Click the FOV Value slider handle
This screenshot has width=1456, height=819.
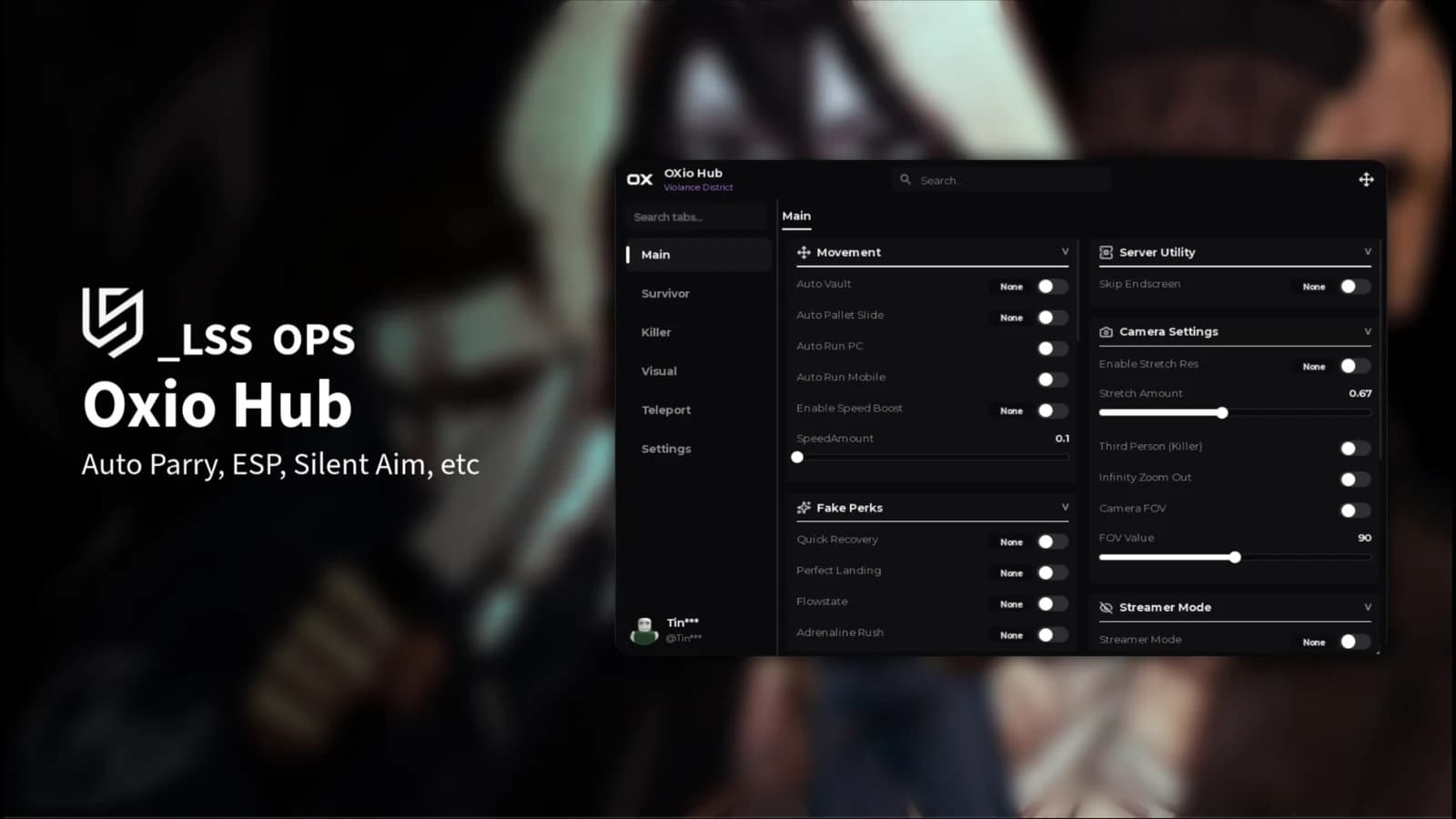coord(1235,557)
